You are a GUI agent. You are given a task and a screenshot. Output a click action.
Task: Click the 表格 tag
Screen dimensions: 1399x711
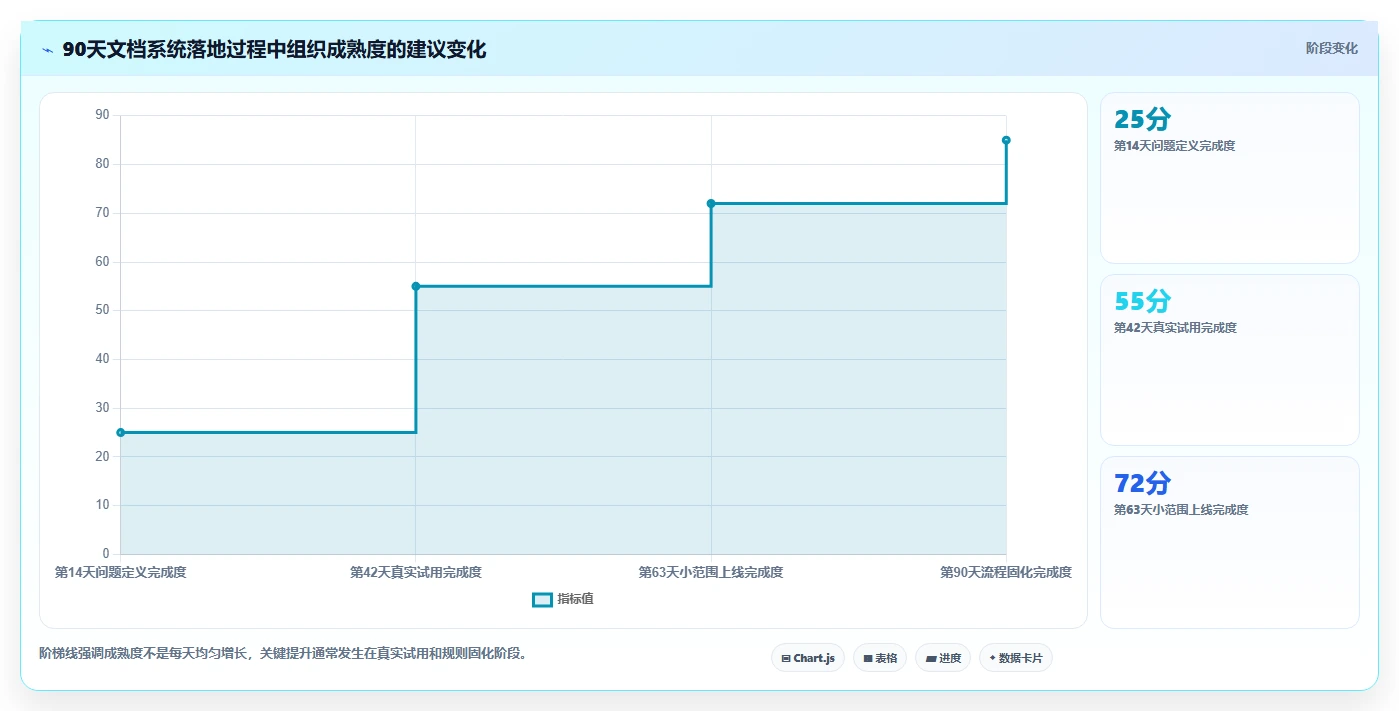[880, 658]
